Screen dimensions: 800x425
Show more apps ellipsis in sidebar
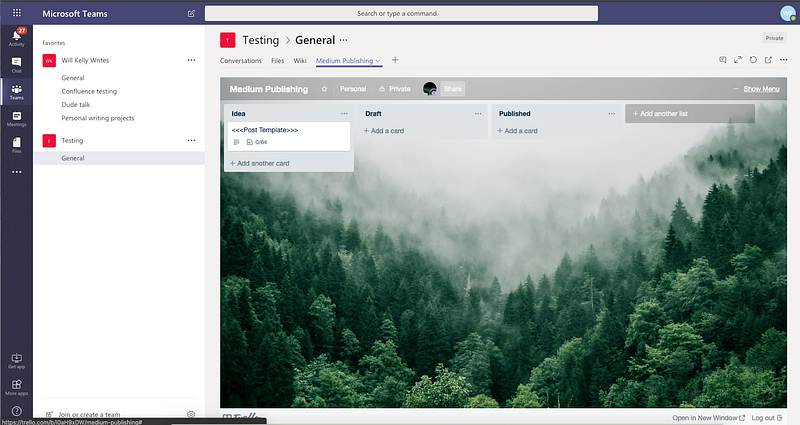point(16,172)
